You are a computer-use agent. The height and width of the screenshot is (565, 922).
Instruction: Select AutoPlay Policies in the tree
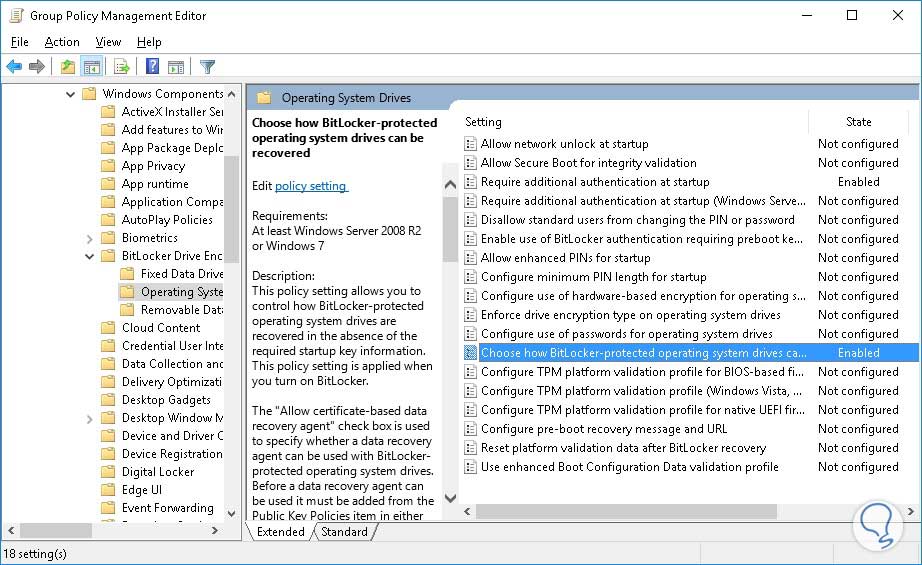[x=167, y=220]
